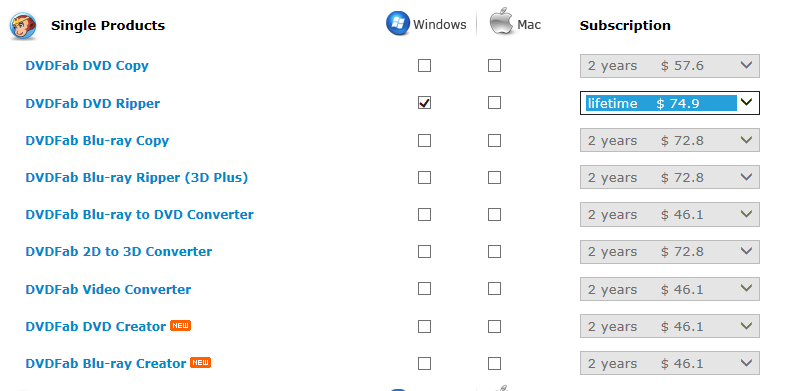Open the lifetime $74.9 subscription dropdown

pyautogui.click(x=669, y=103)
